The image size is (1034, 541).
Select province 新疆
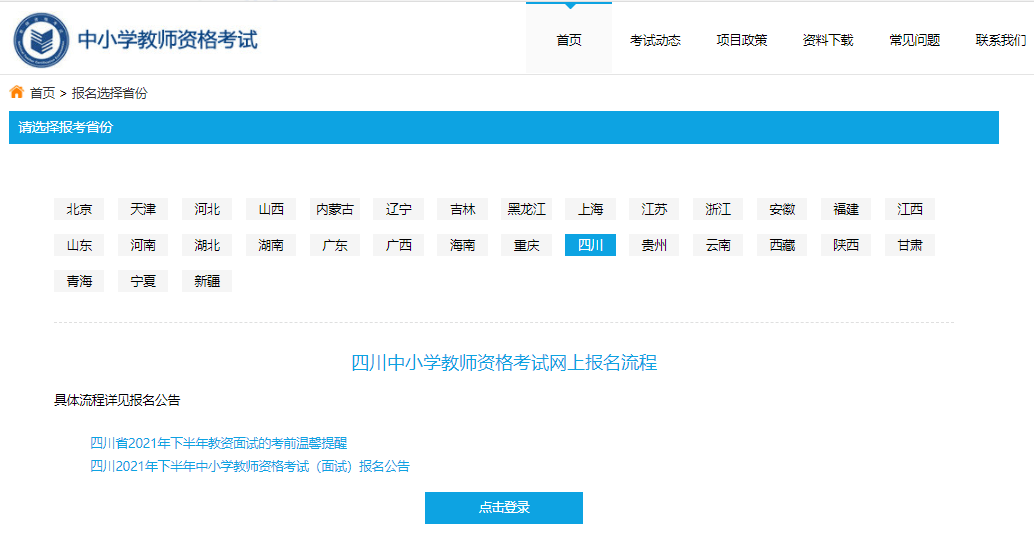(x=207, y=281)
